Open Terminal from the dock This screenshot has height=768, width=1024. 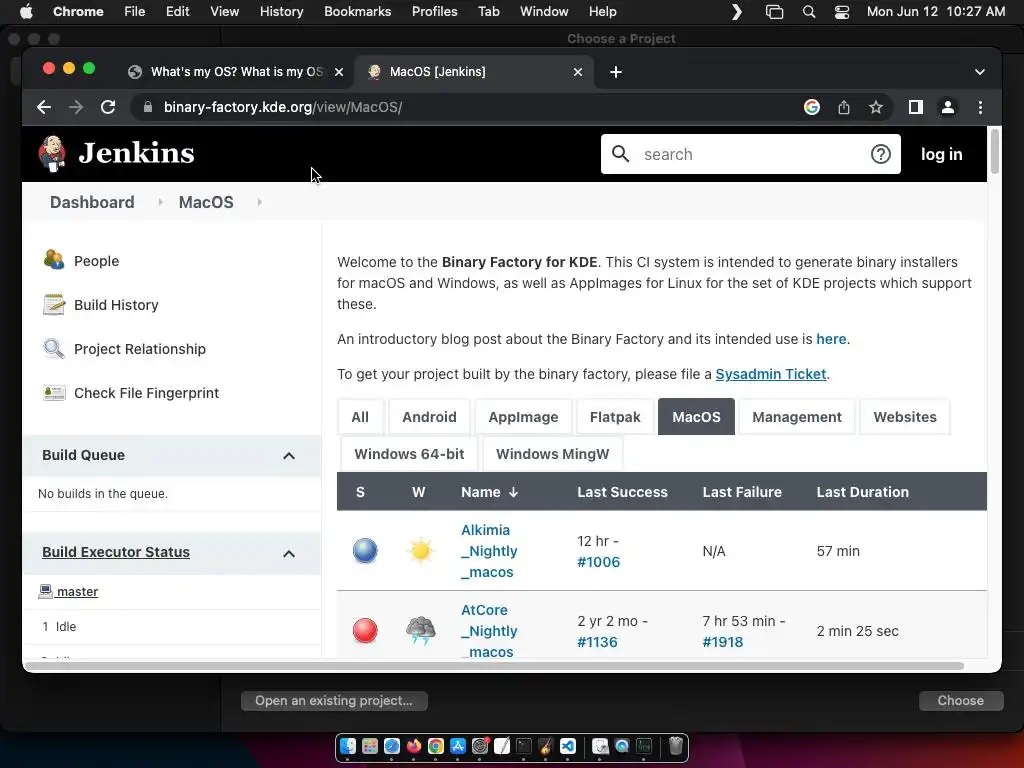point(524,746)
